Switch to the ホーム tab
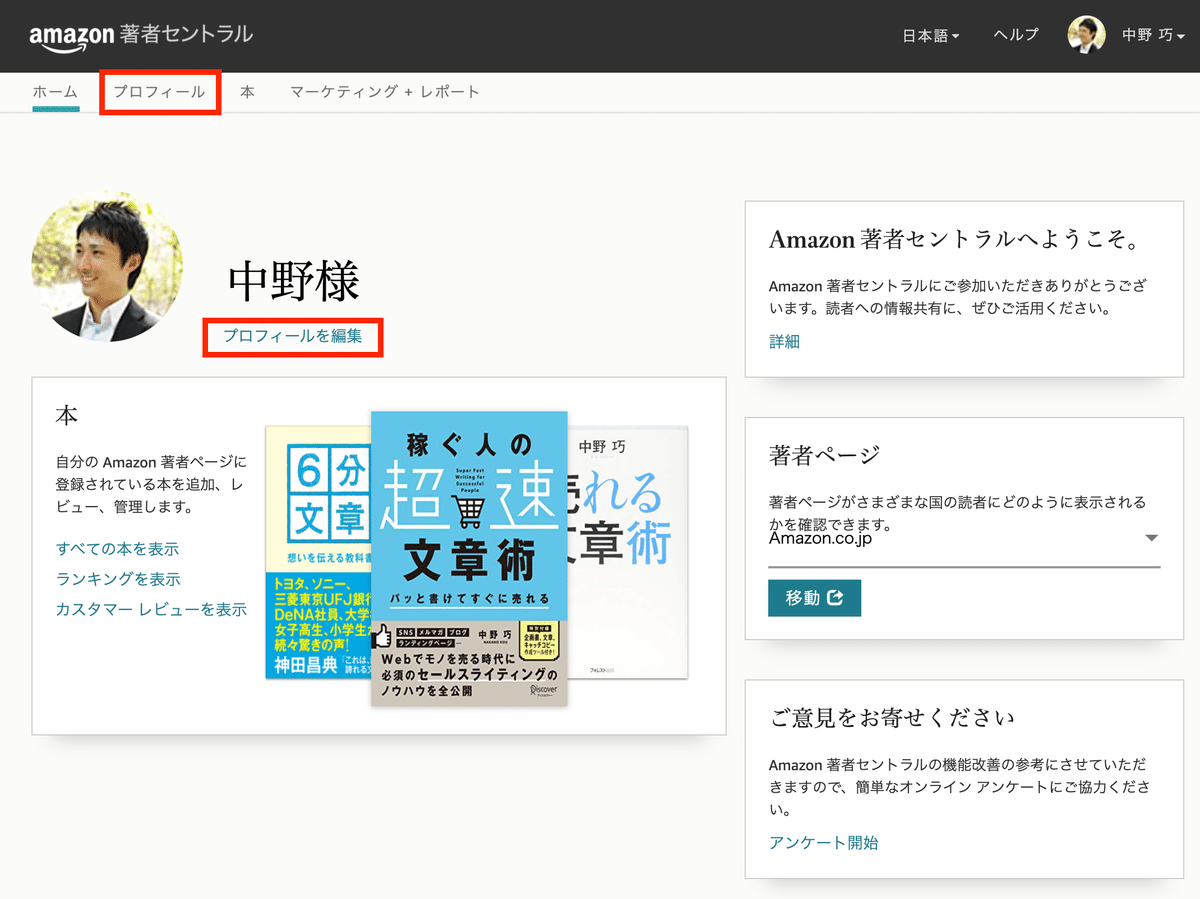Screen dimensions: 1200x899 pos(55,92)
